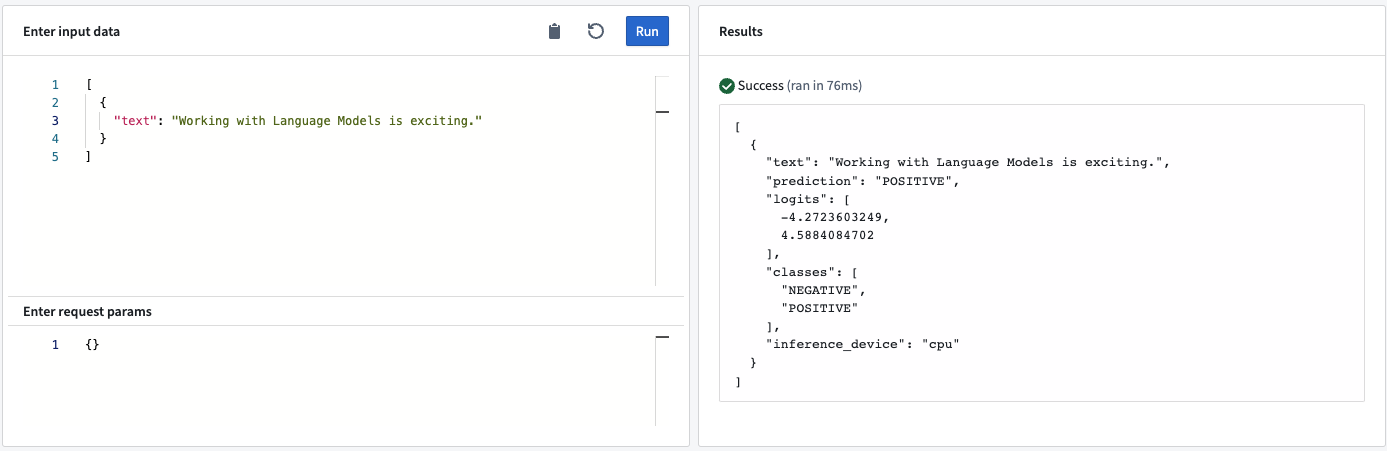Click the "logits" key in results
Screen dimensions: 1387x451
pyautogui.click(x=795, y=199)
